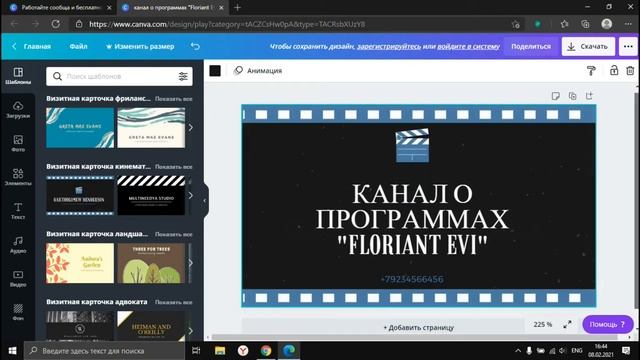Screen dimensions: 640x360
Task: Click the copy style paint roller icon
Action: coord(591,71)
